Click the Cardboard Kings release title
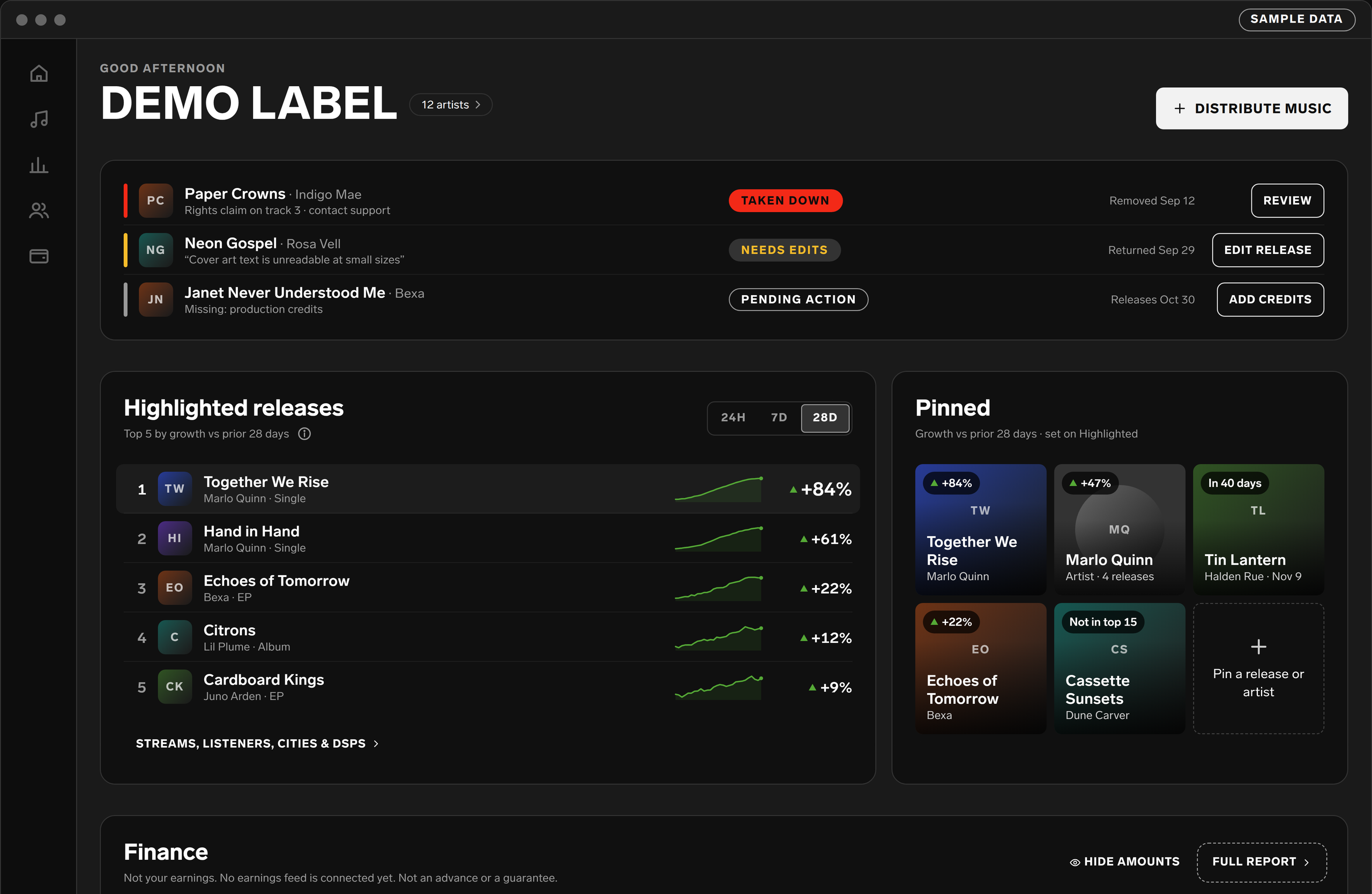Viewport: 1372px width, 894px height. pyautogui.click(x=264, y=680)
